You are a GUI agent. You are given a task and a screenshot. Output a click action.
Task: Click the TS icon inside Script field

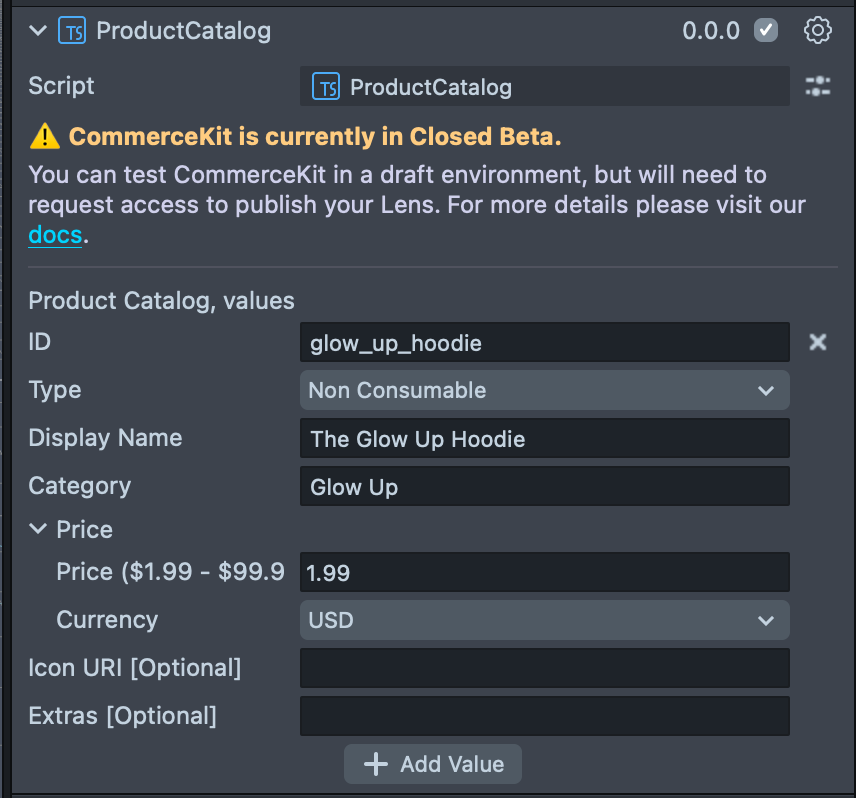tap(326, 87)
